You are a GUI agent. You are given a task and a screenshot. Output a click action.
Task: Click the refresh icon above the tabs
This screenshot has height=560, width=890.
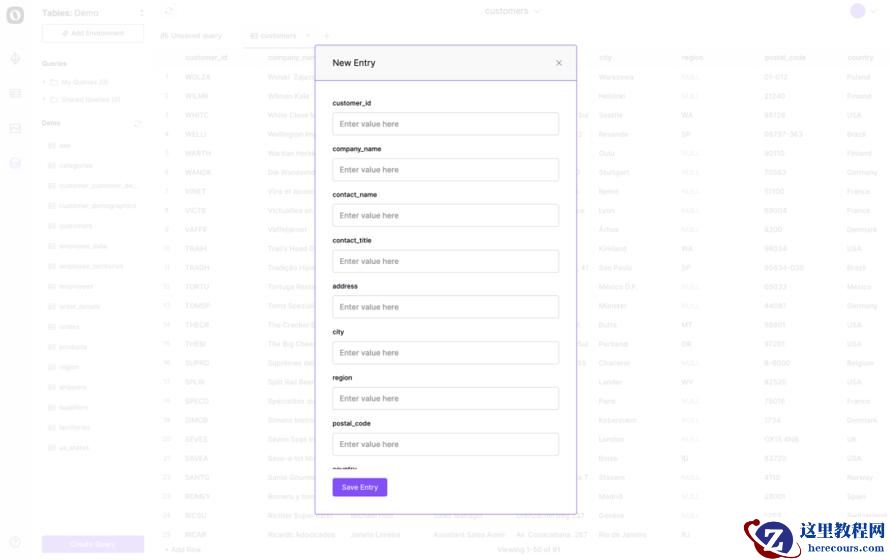point(169,11)
